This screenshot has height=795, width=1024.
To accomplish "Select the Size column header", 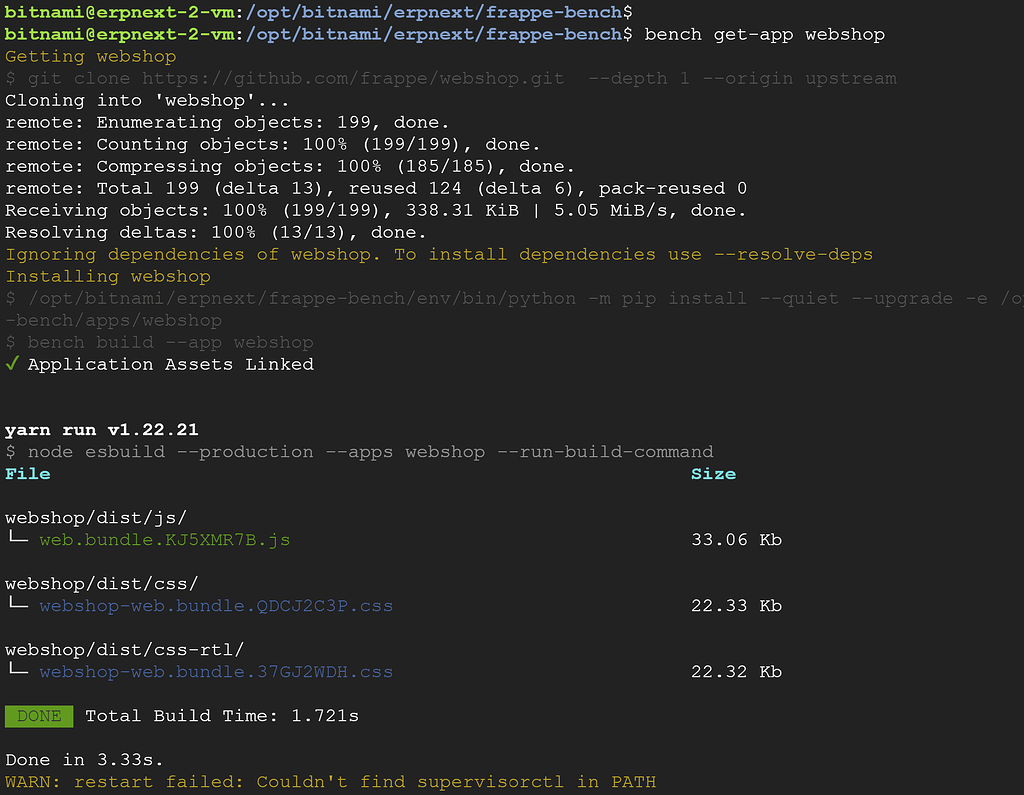I will click(x=713, y=473).
